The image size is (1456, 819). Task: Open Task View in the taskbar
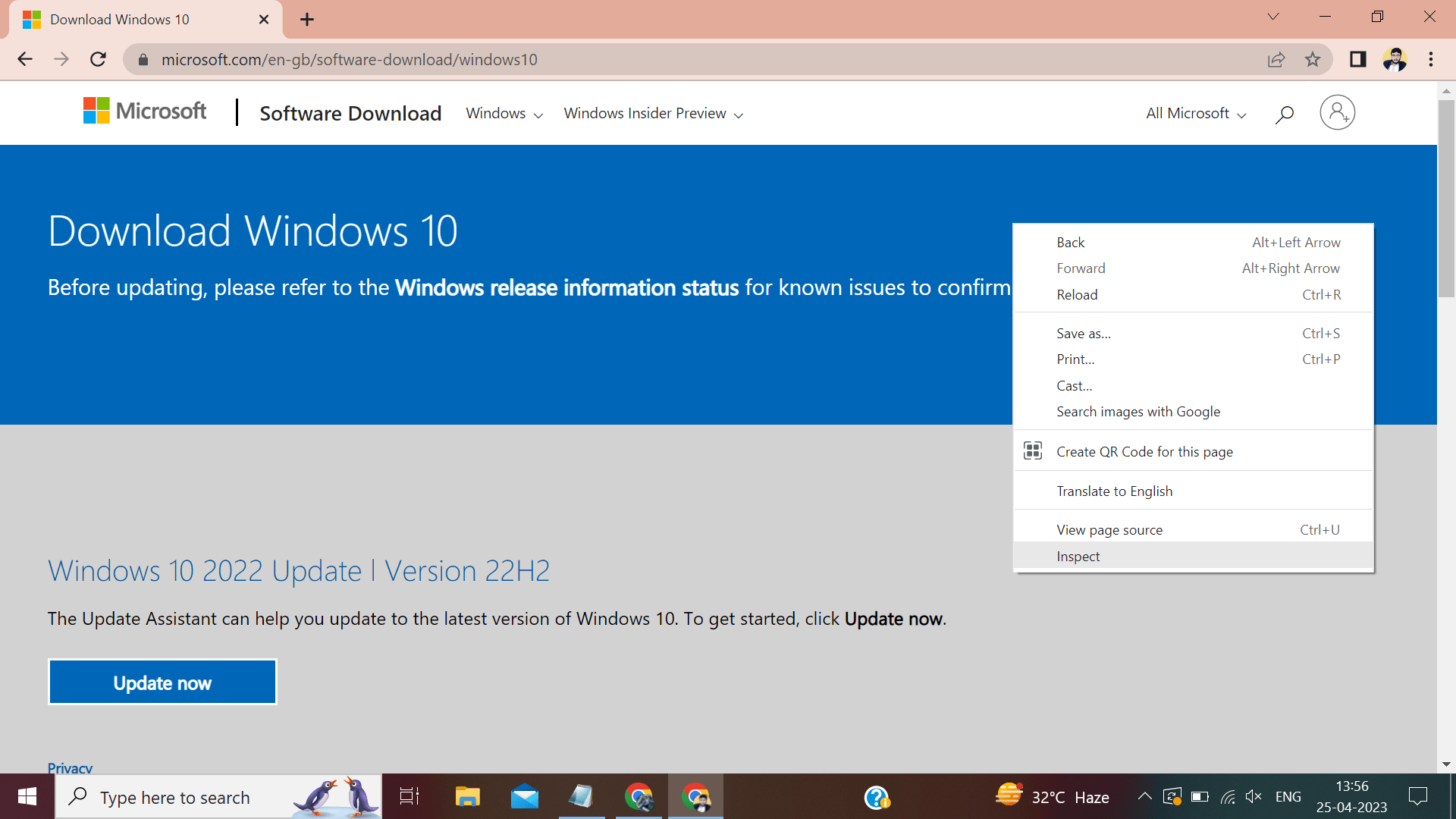409,797
